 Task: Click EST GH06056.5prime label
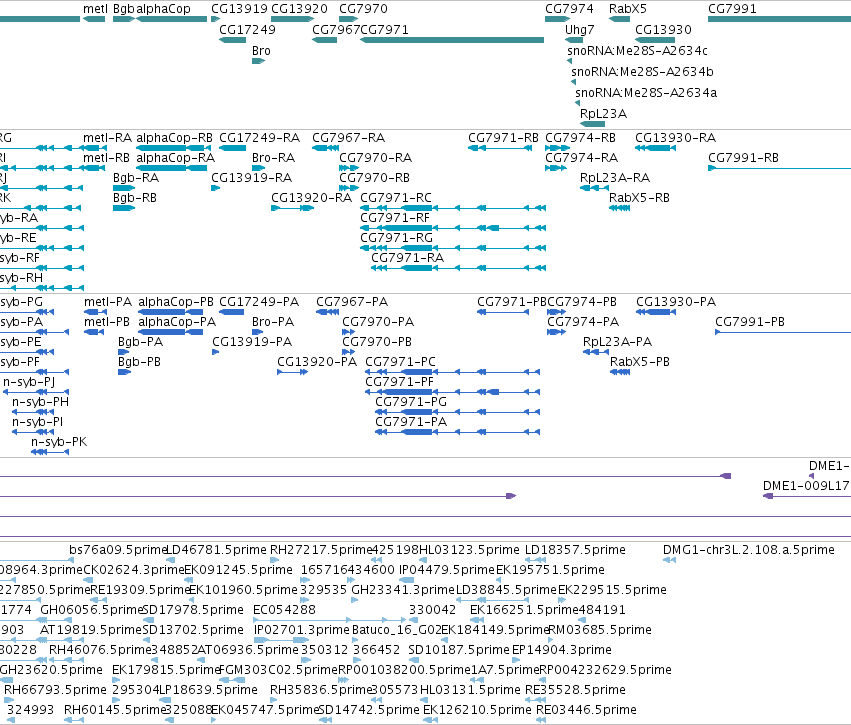(x=91, y=610)
